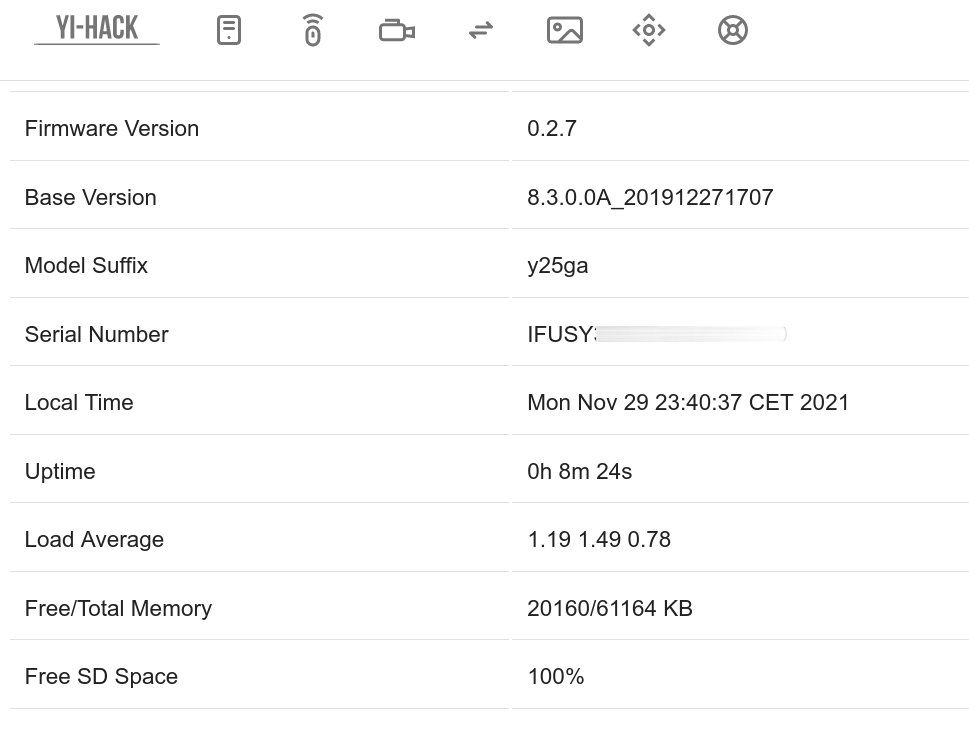The width and height of the screenshot is (969, 734).
Task: Click the Uptime value 0h 8m 24s
Action: (580, 471)
